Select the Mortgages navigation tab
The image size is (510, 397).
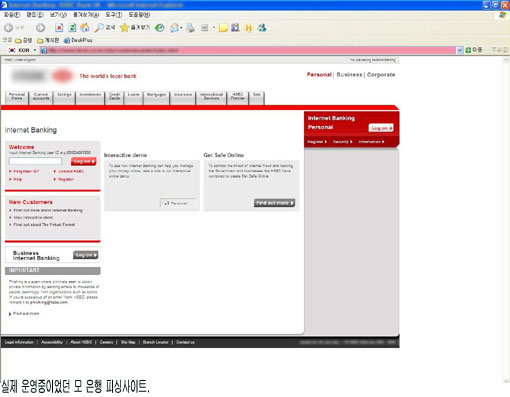pyautogui.click(x=156, y=98)
